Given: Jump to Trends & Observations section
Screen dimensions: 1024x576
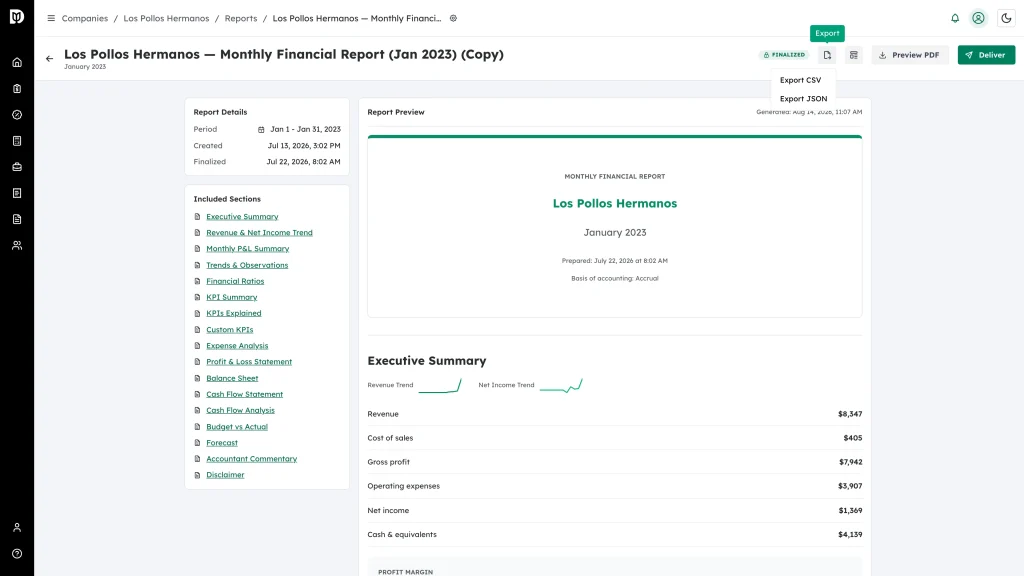Looking at the screenshot, I should [x=247, y=265].
